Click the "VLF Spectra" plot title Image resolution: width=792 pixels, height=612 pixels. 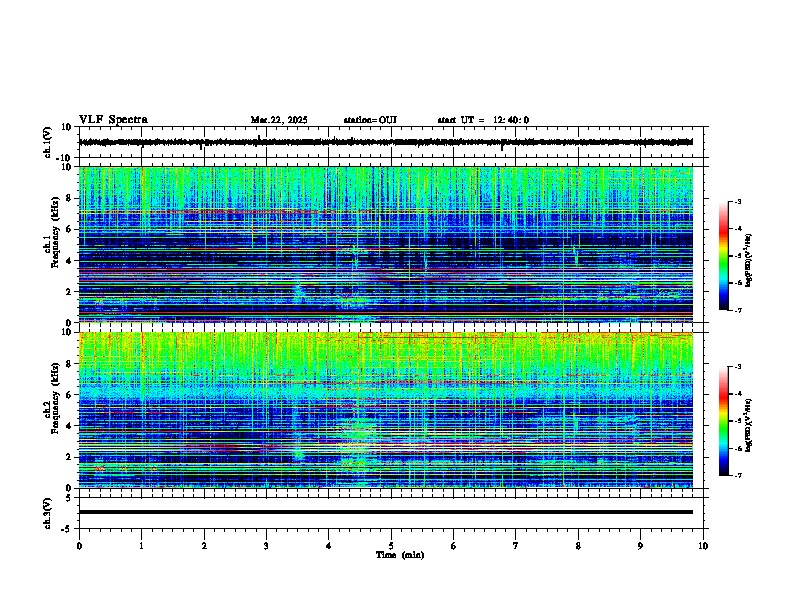113,120
